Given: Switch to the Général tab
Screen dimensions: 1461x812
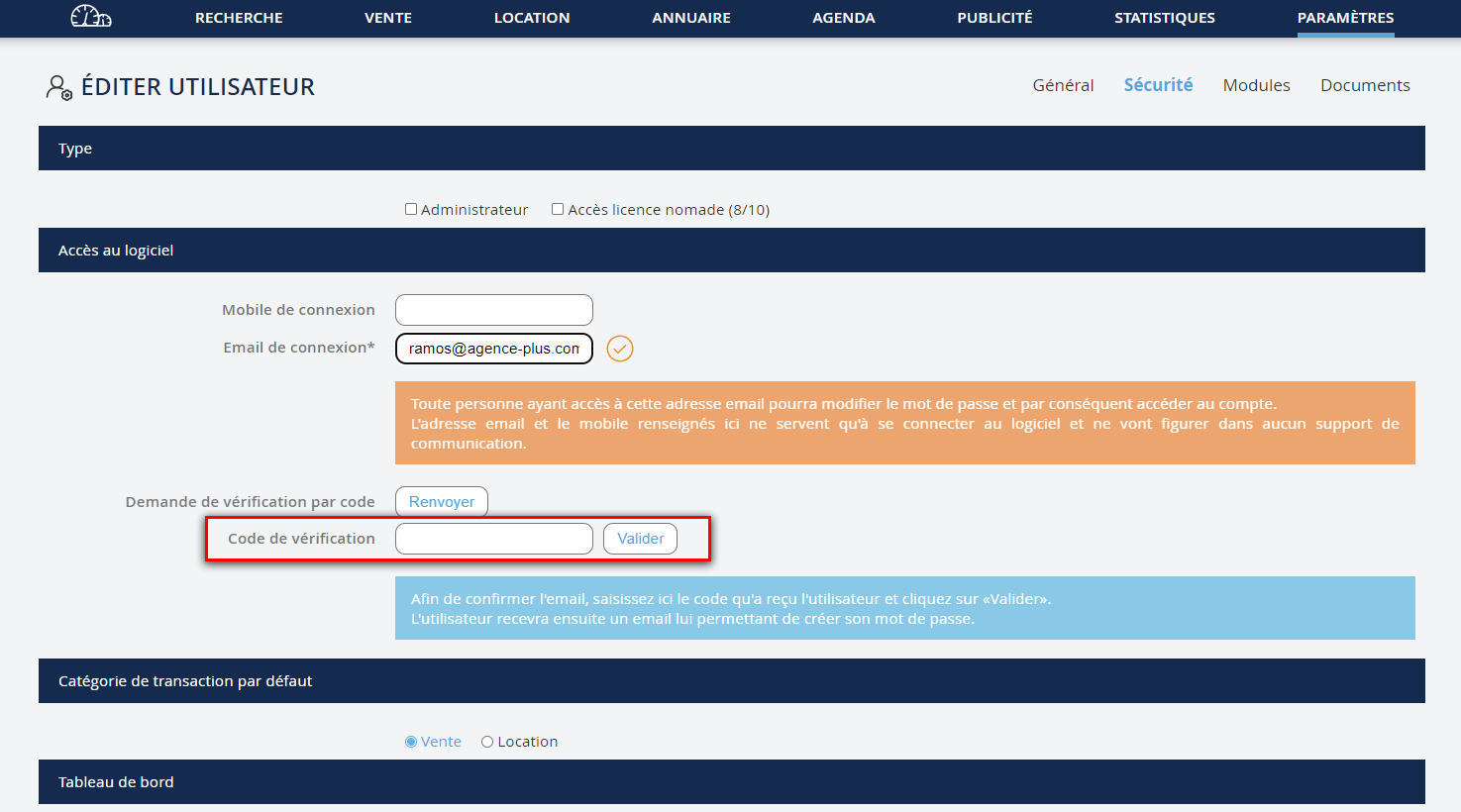Looking at the screenshot, I should click(1063, 85).
